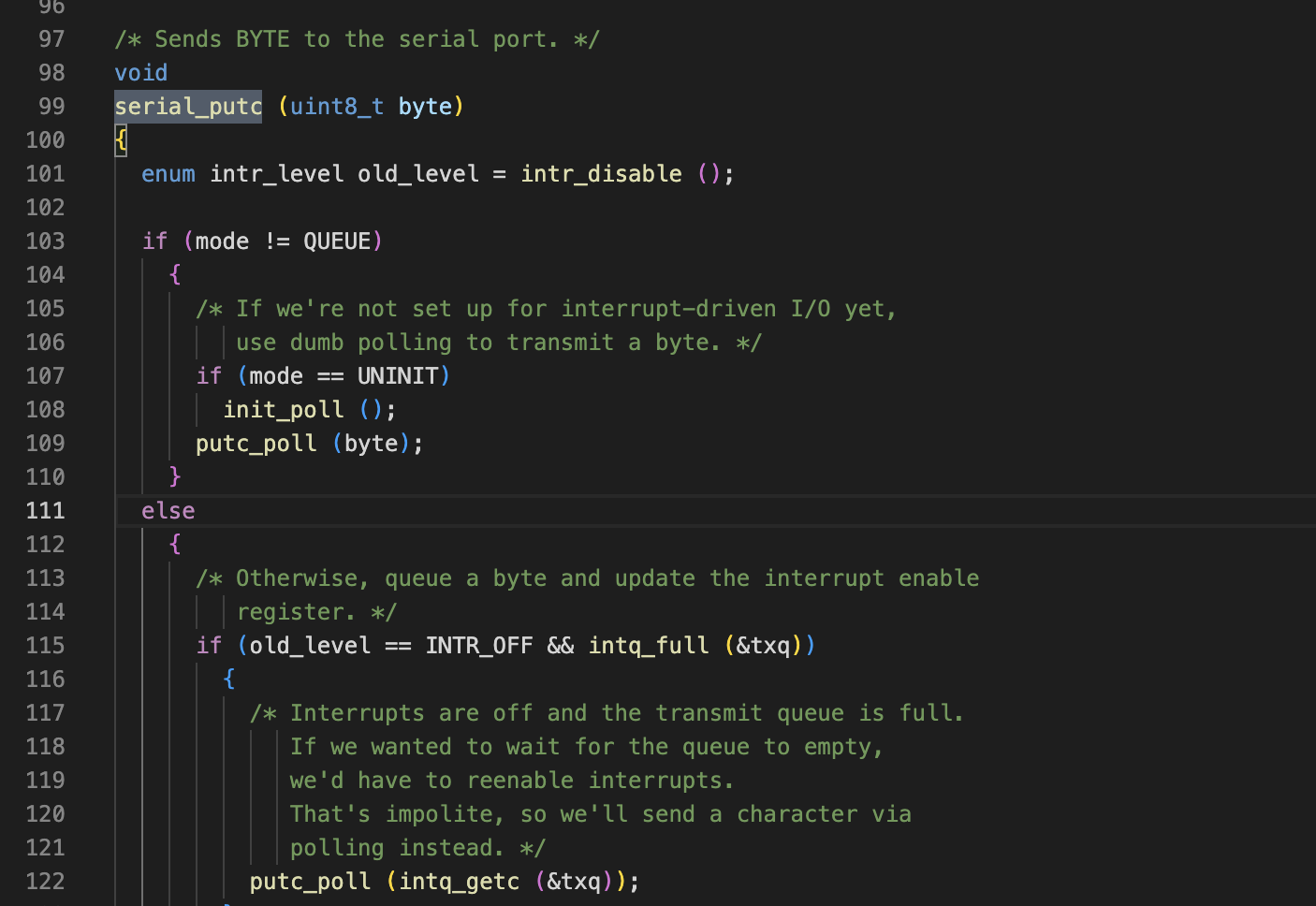Click the intq_getc function call

pyautogui.click(x=459, y=882)
